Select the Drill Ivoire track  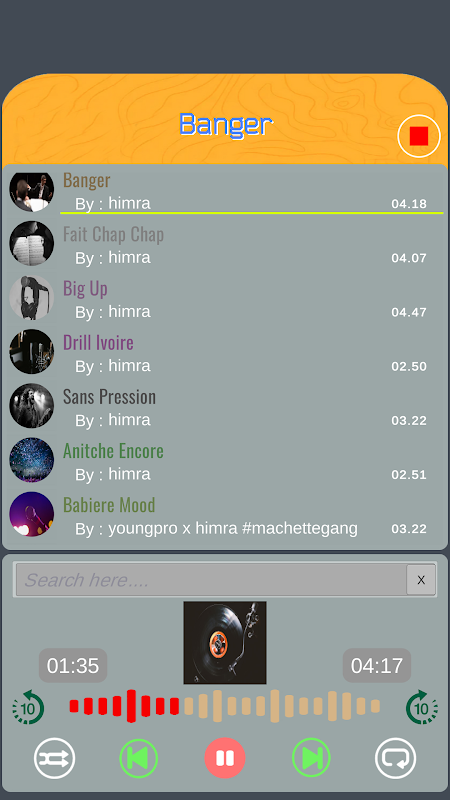coord(225,354)
